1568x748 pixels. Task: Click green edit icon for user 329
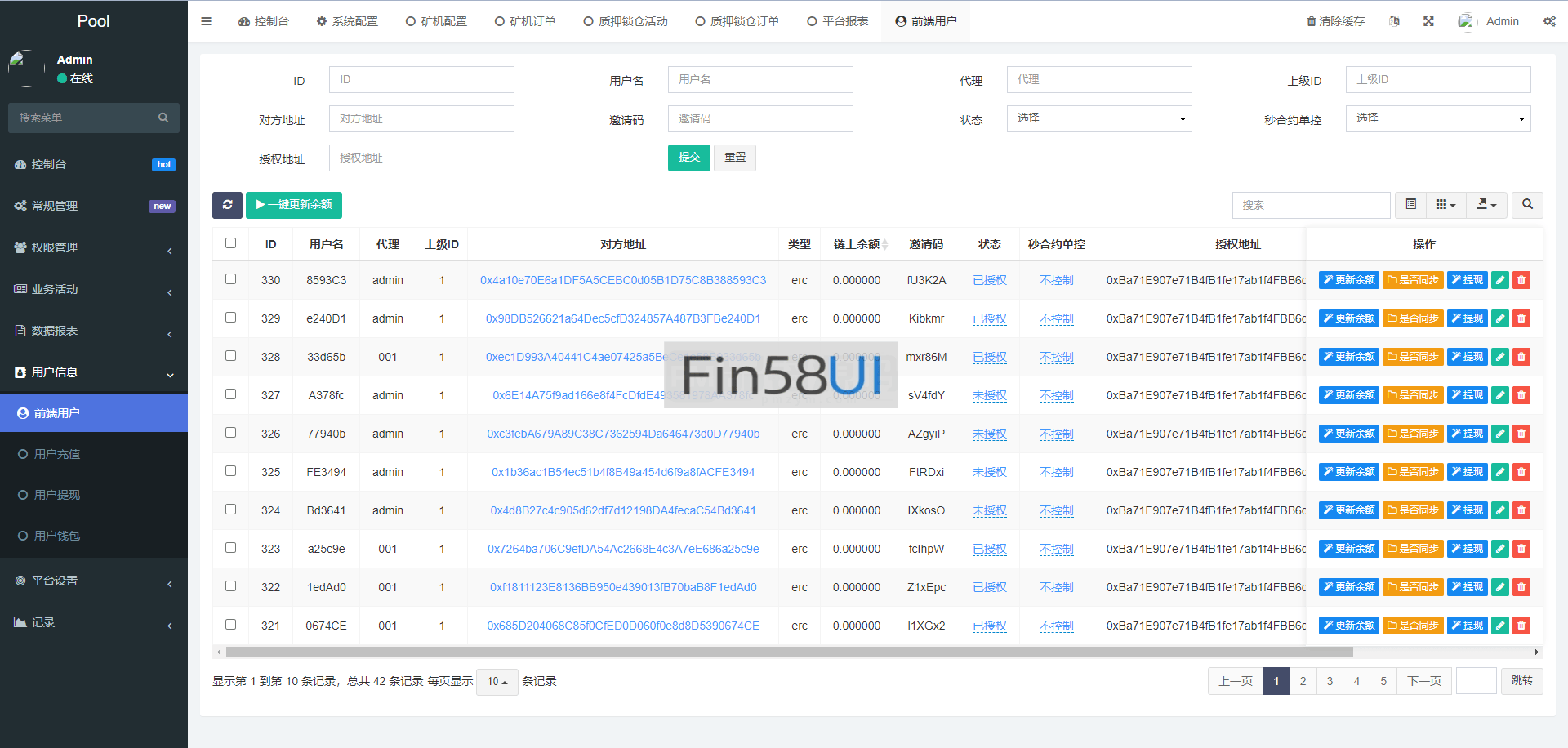coord(1499,318)
